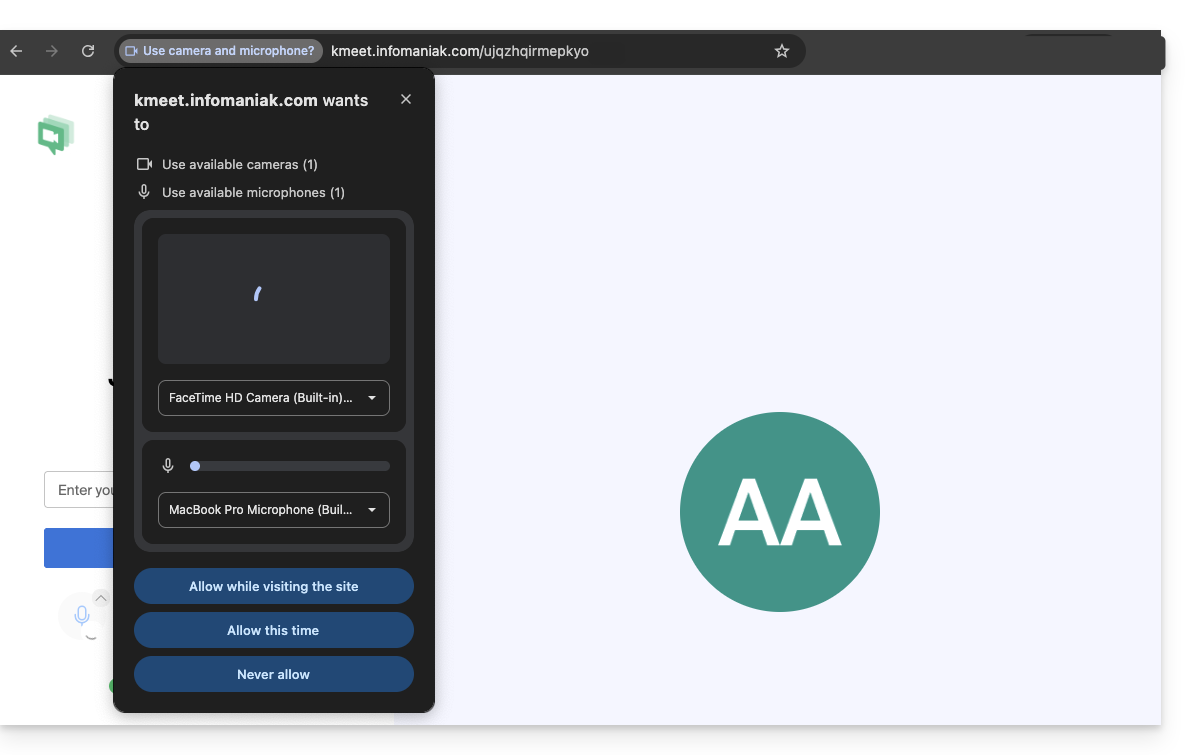Click the 'Allow this time' button
The height and width of the screenshot is (755, 1191).
(274, 630)
